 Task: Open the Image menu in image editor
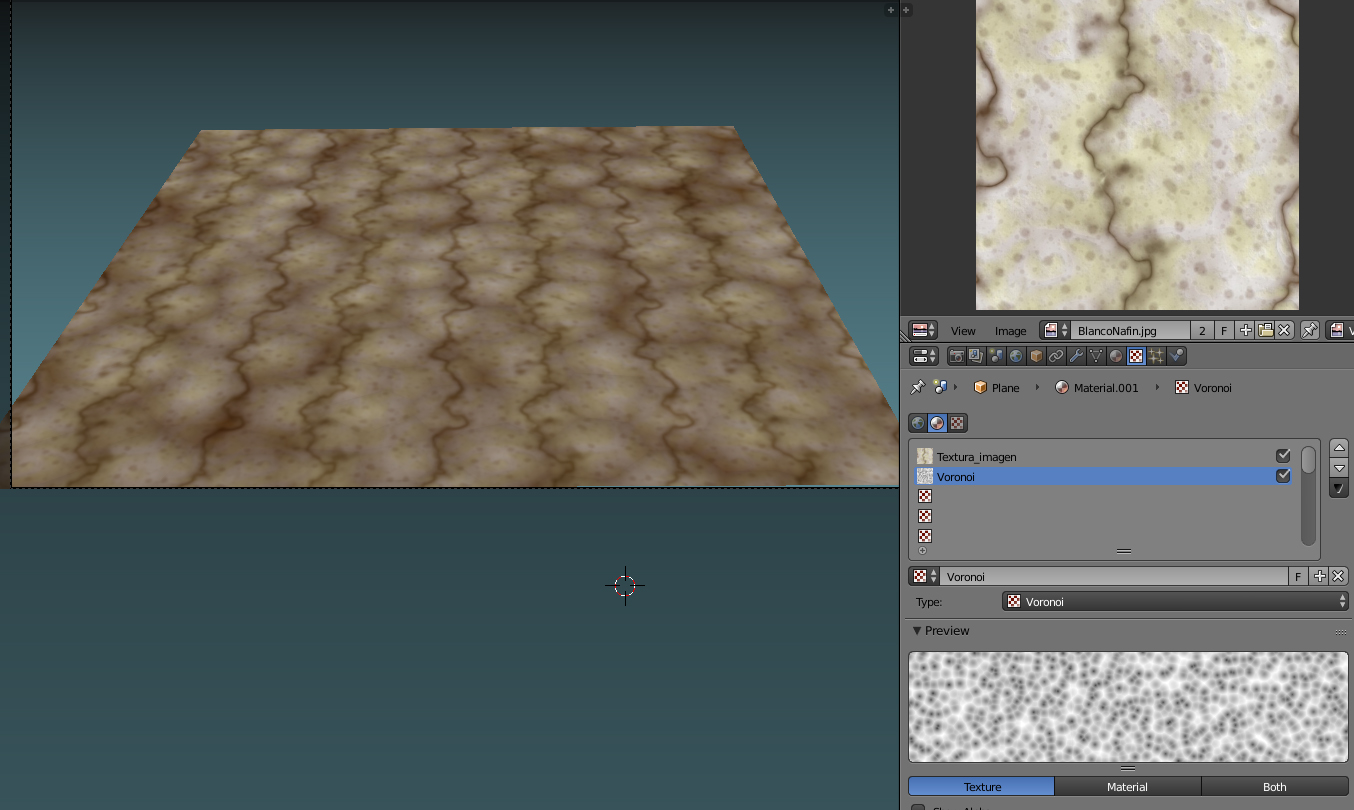click(1010, 331)
